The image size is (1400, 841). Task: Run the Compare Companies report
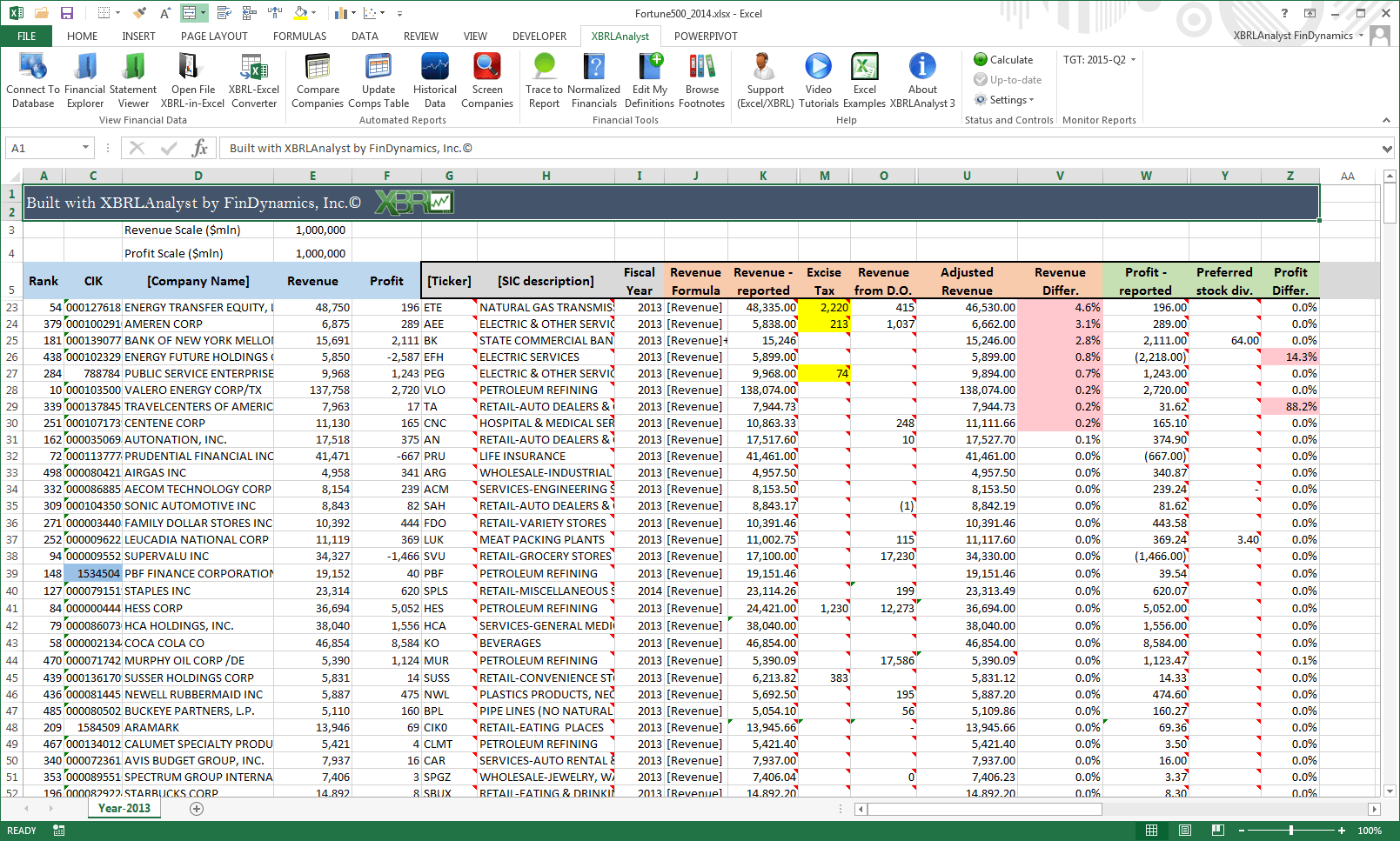click(318, 78)
